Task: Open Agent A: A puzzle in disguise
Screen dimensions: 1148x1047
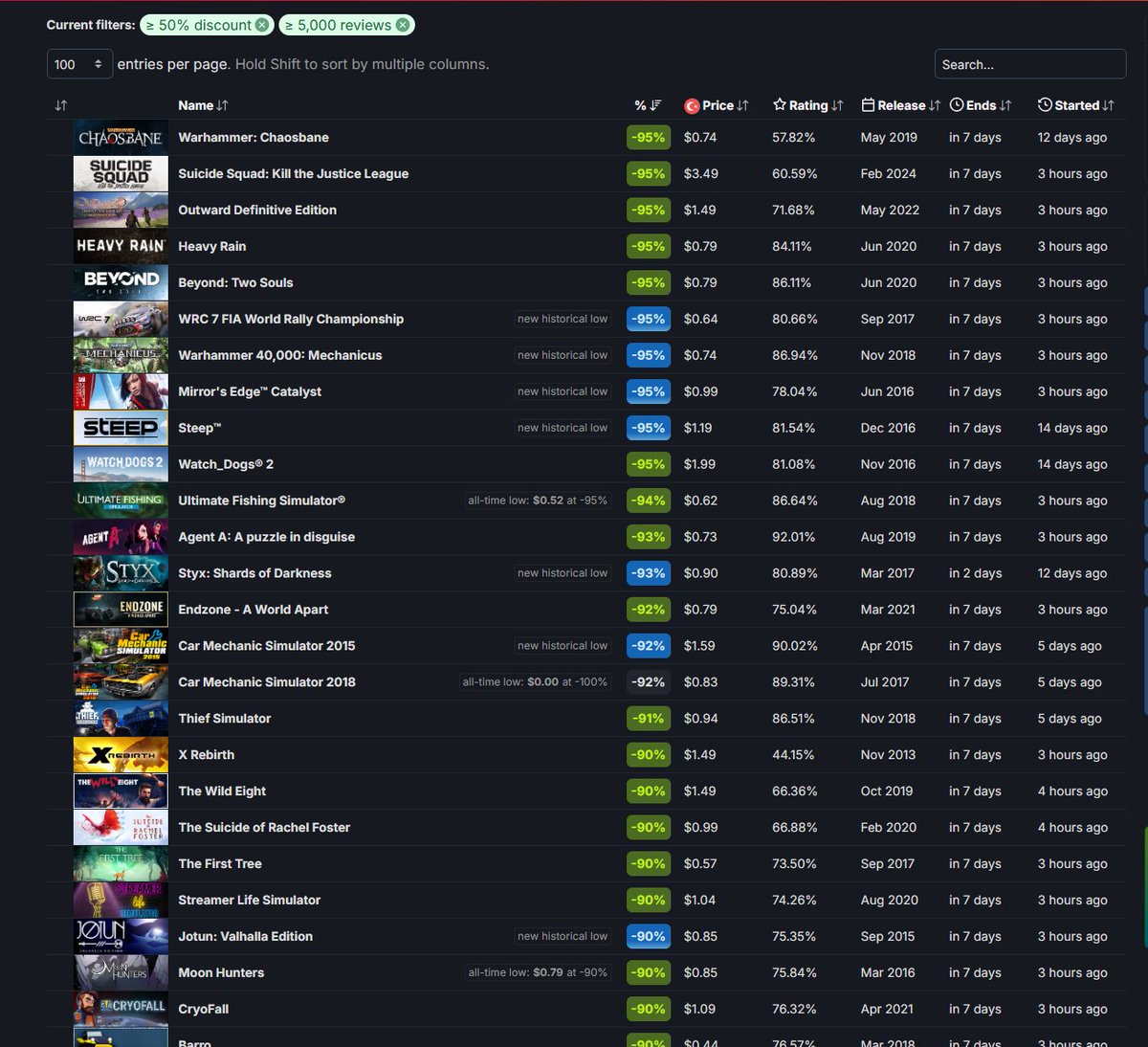Action: point(267,538)
